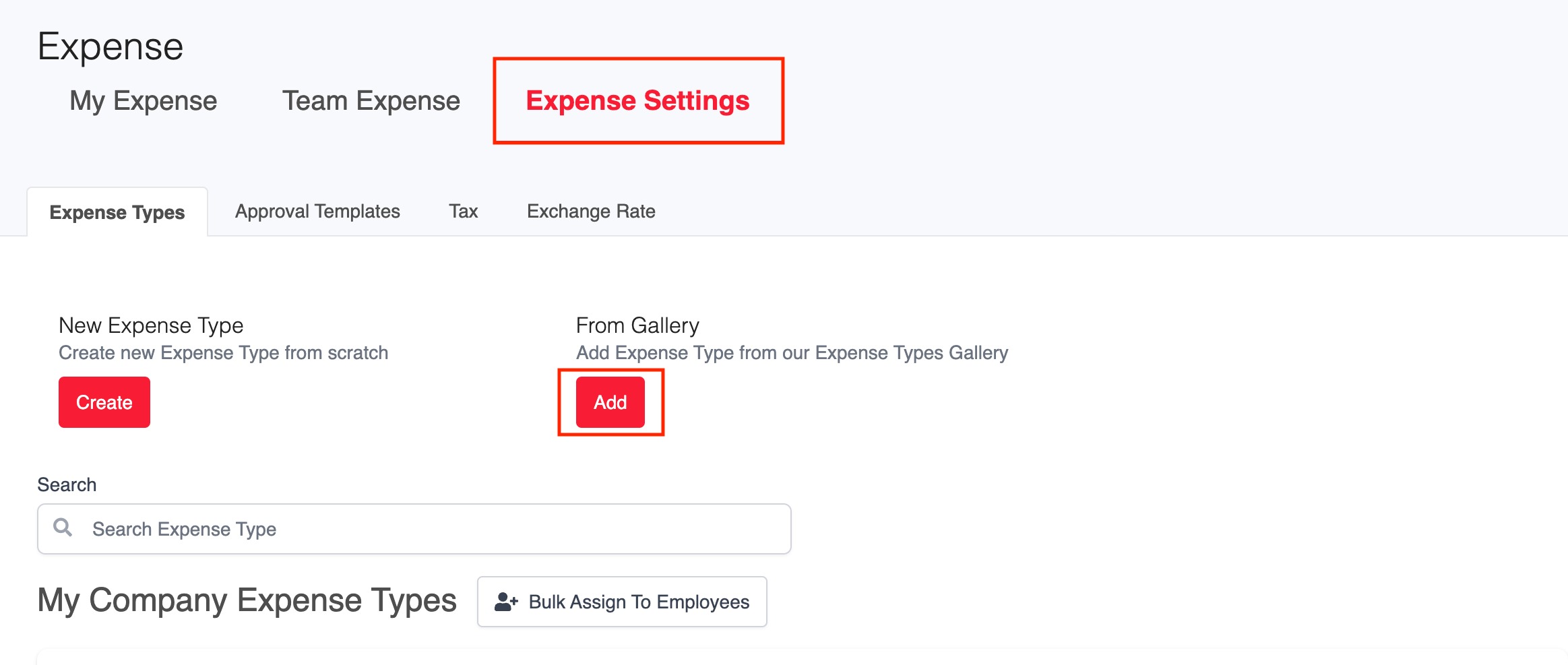1568x665 pixels.
Task: Click the 'Create new Expense Type from scratch' text
Action: pyautogui.click(x=224, y=353)
